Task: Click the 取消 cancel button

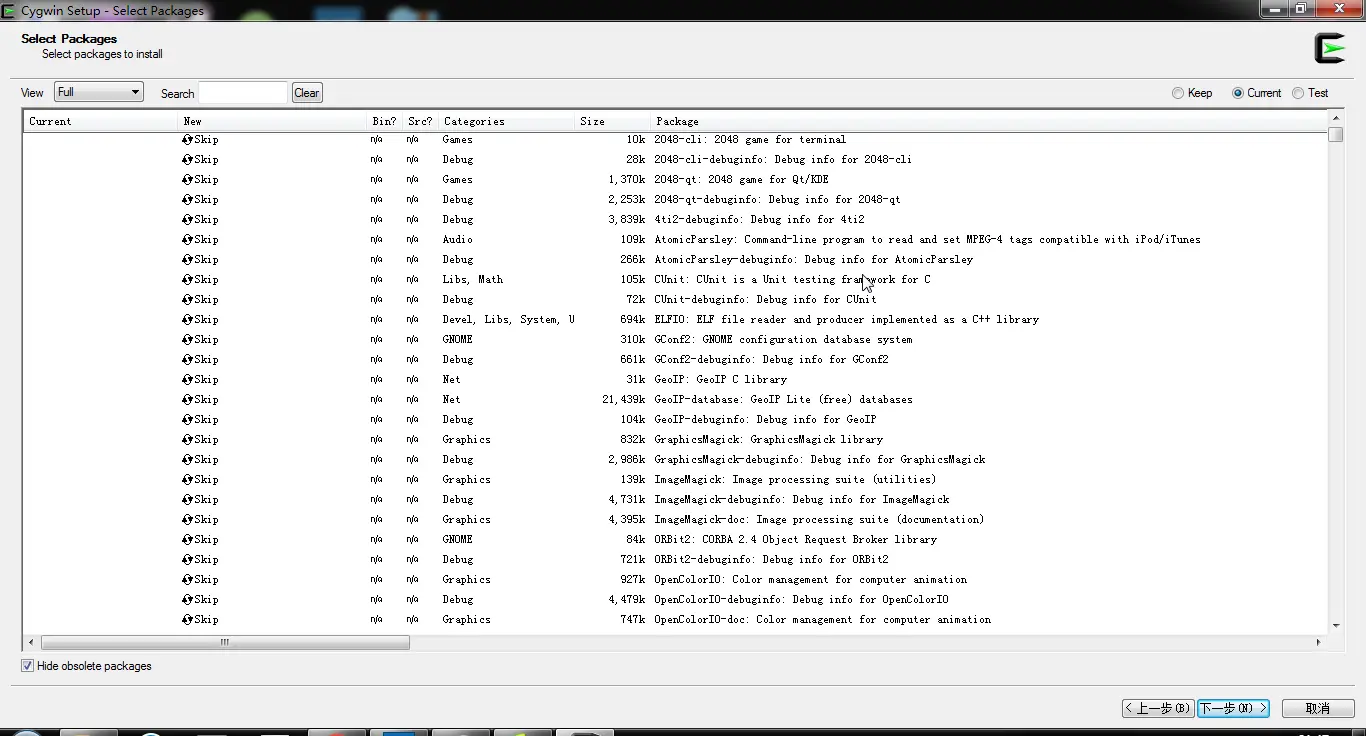Action: [x=1318, y=708]
